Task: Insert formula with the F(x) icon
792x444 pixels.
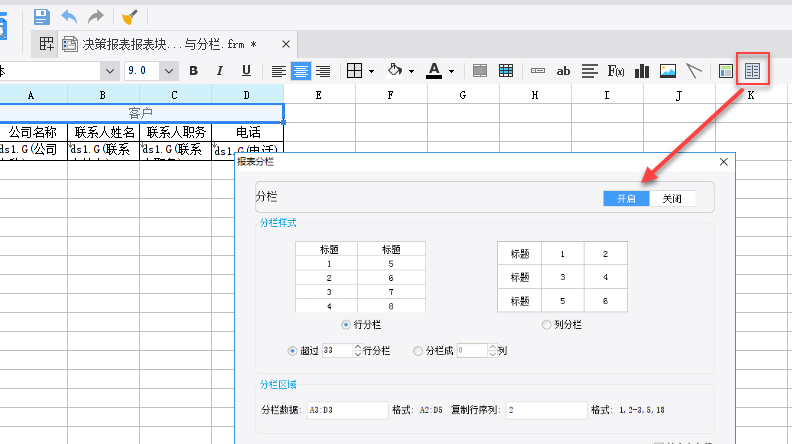Action: point(616,71)
